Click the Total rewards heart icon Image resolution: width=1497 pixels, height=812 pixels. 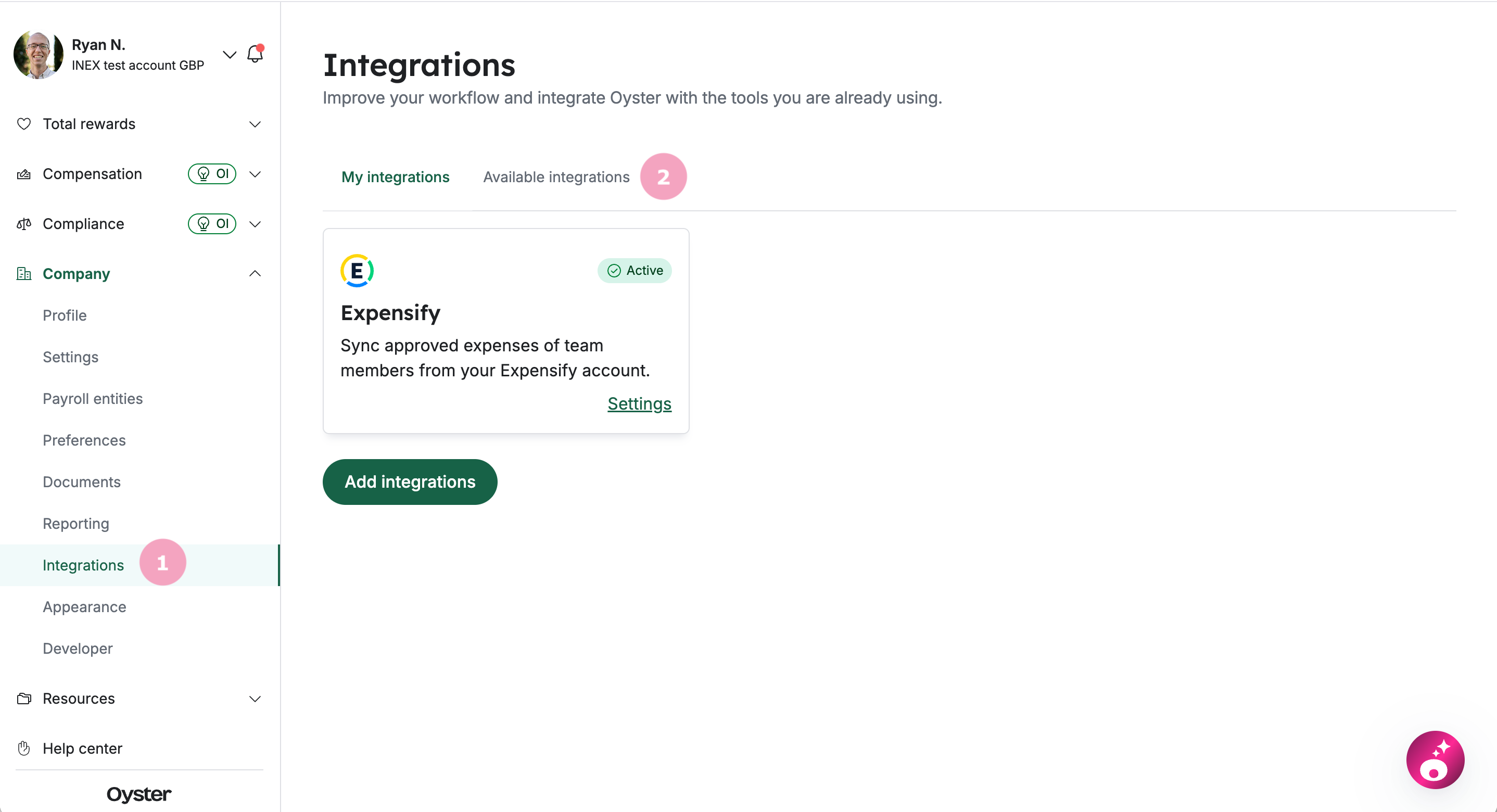point(24,124)
